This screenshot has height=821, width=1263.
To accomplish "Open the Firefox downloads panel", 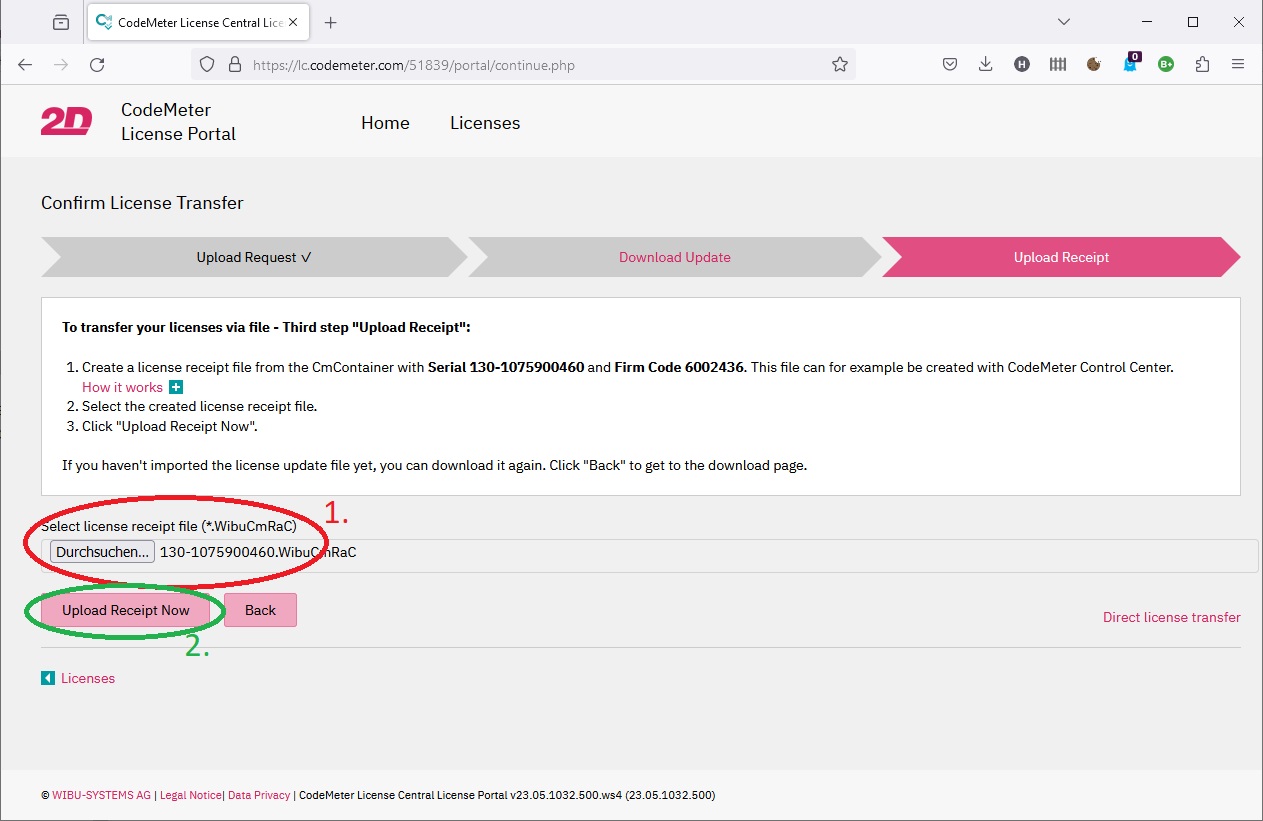I will [x=985, y=65].
